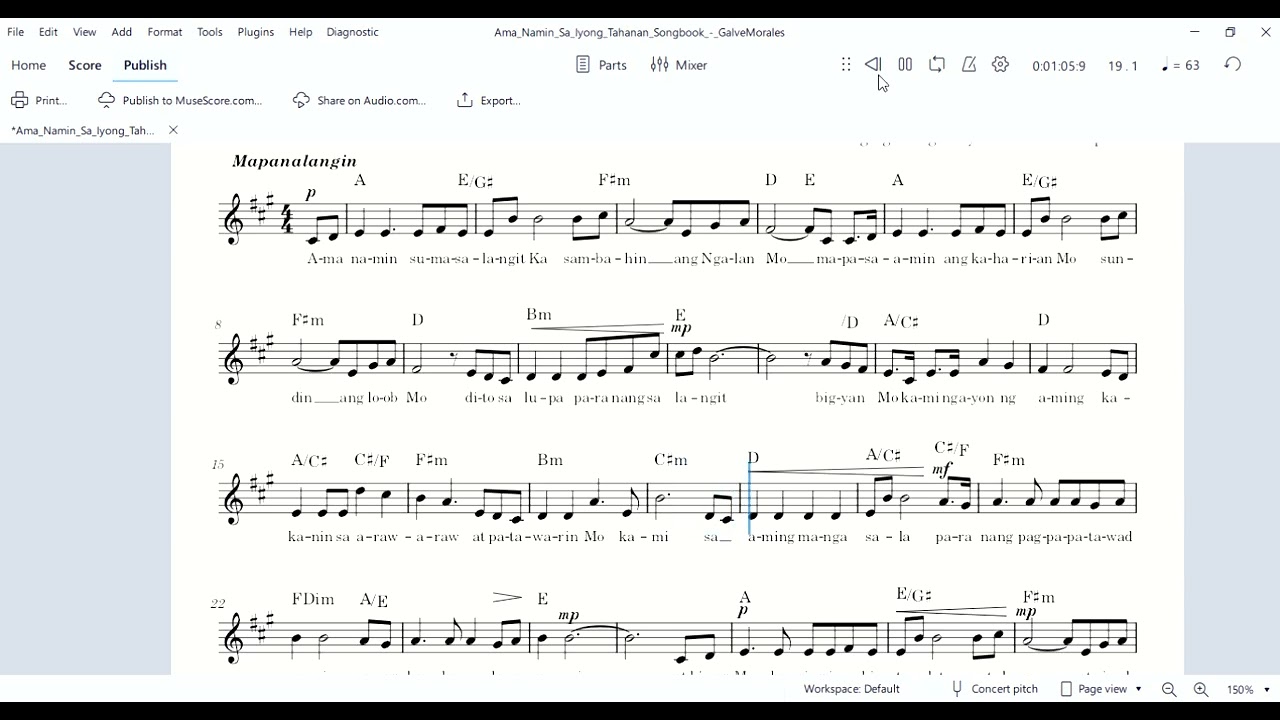Open the Format menu
Viewport: 1280px width, 720px height.
165,32
